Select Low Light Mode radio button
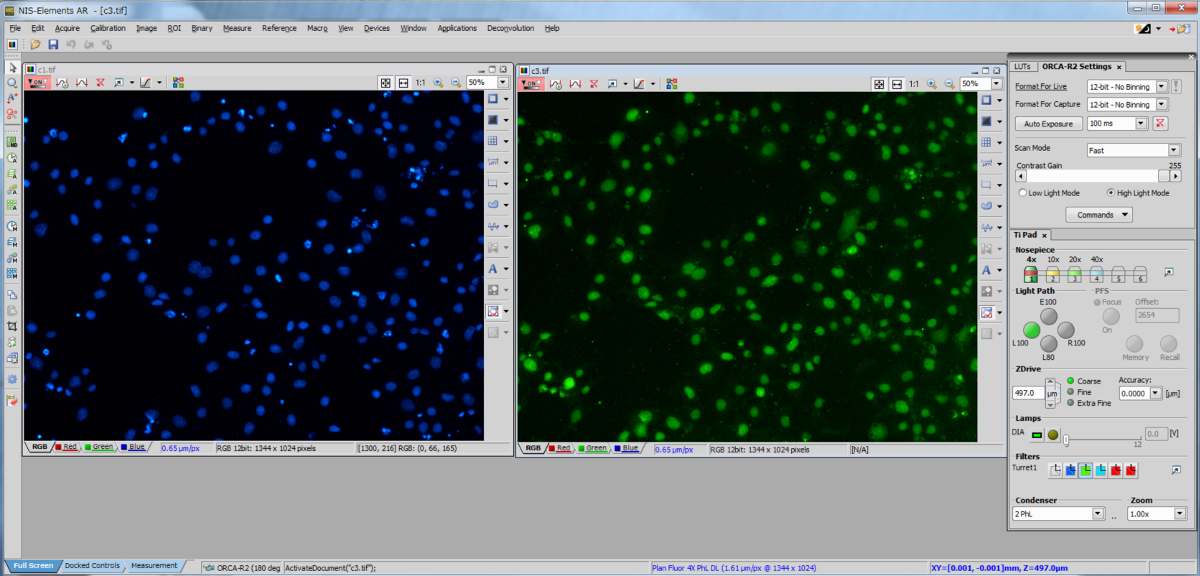 [x=1022, y=193]
